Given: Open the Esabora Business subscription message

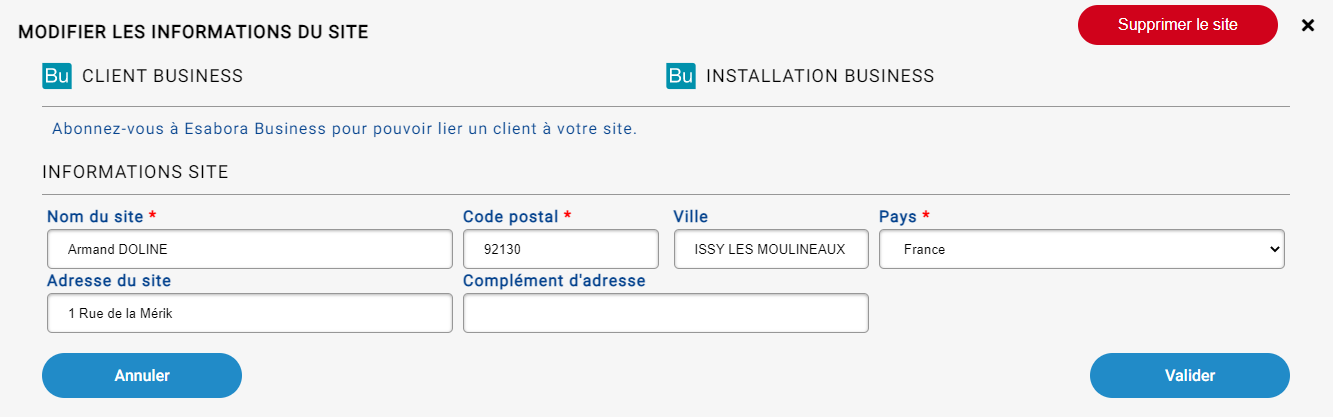Looking at the screenshot, I should tap(344, 129).
